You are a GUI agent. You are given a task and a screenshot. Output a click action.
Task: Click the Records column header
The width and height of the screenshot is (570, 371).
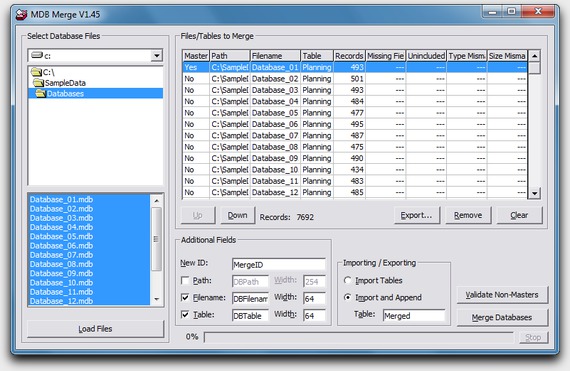tap(349, 56)
